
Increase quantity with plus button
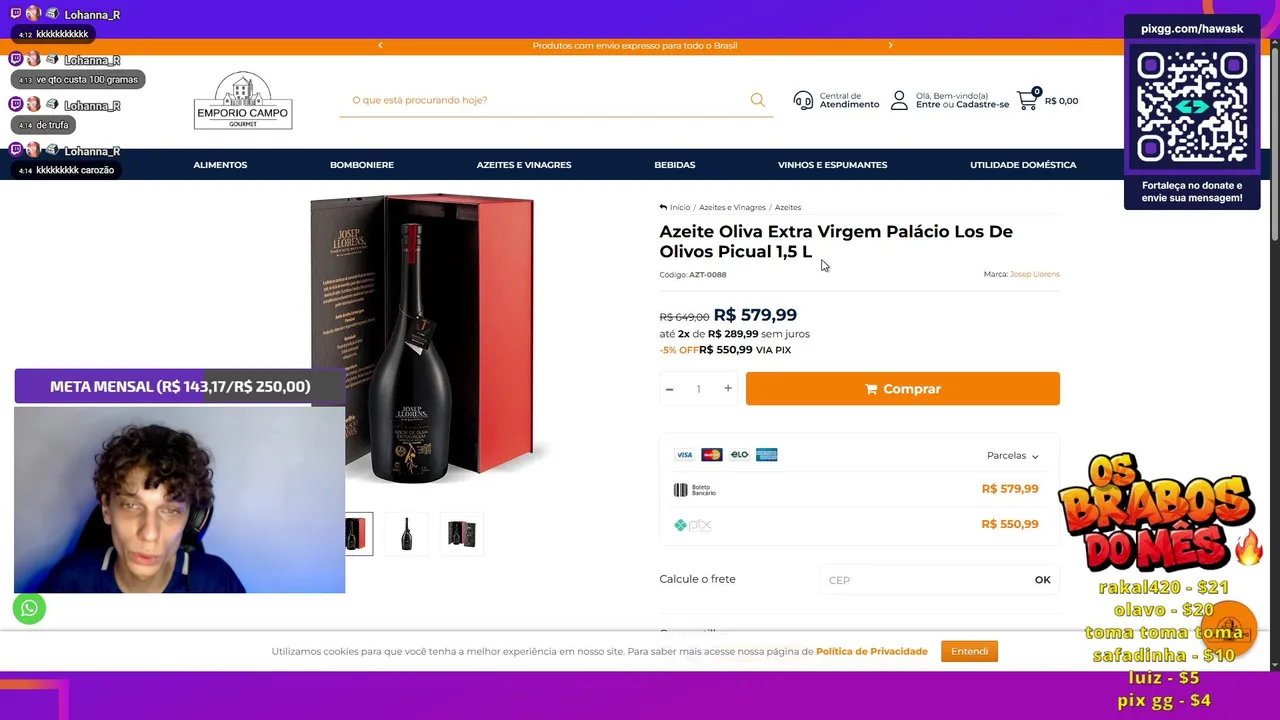tap(728, 389)
